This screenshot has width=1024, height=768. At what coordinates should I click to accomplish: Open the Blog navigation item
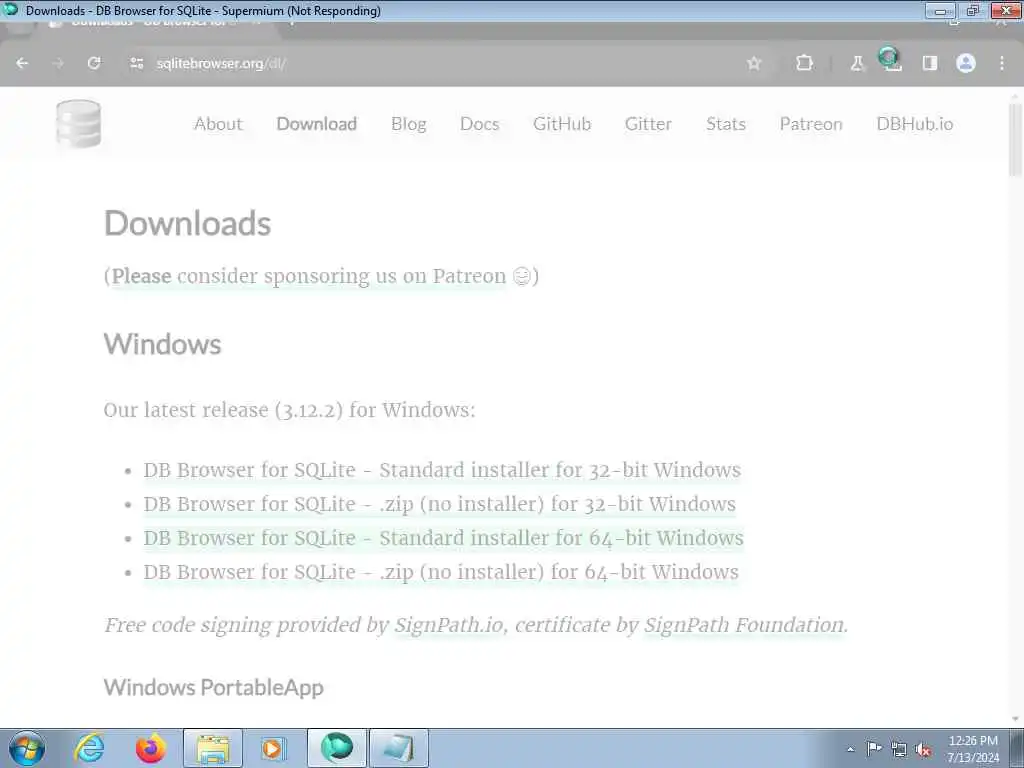(409, 124)
